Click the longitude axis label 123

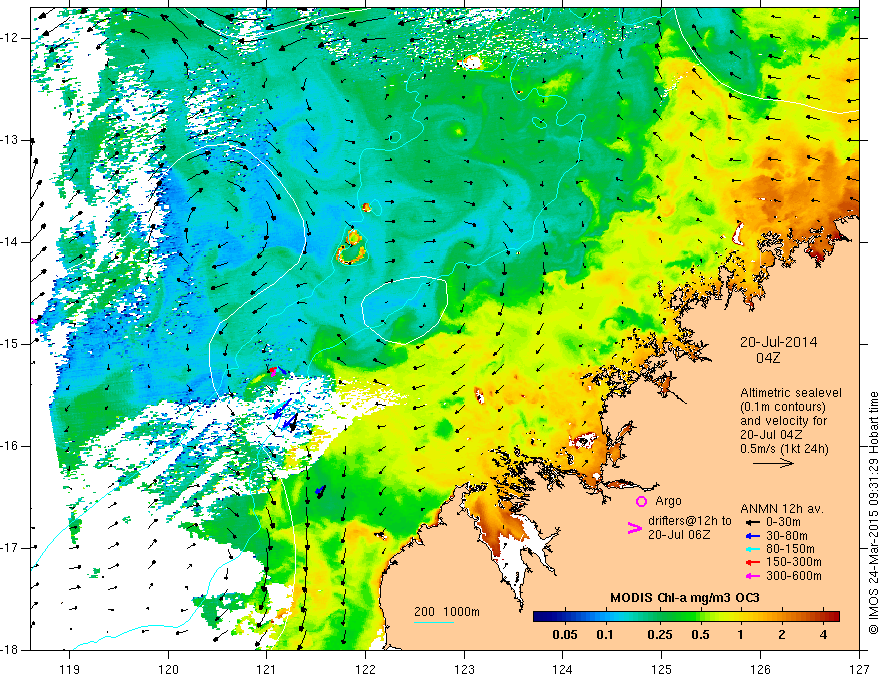pos(464,669)
